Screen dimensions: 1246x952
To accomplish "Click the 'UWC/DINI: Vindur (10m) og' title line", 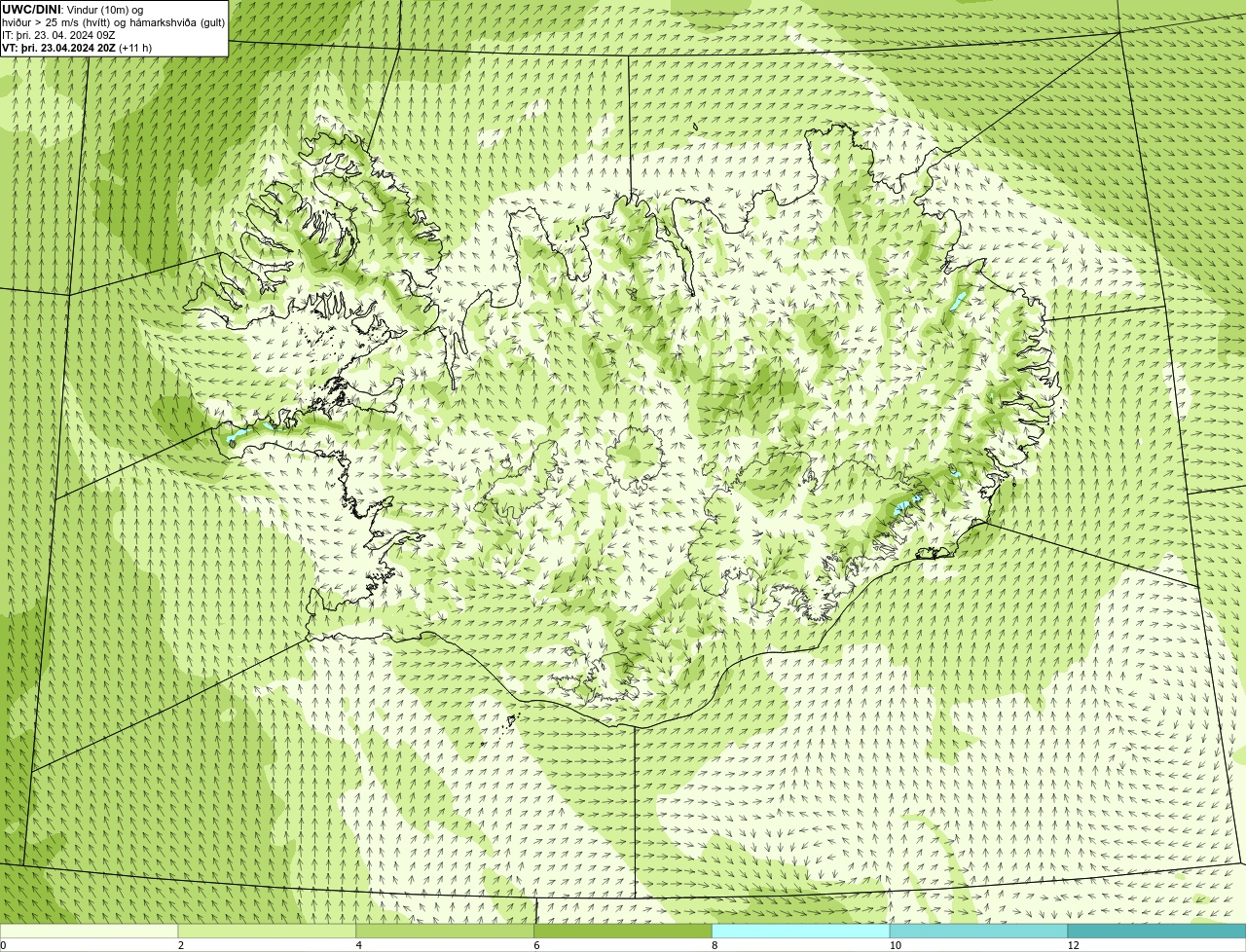I will [x=73, y=10].
